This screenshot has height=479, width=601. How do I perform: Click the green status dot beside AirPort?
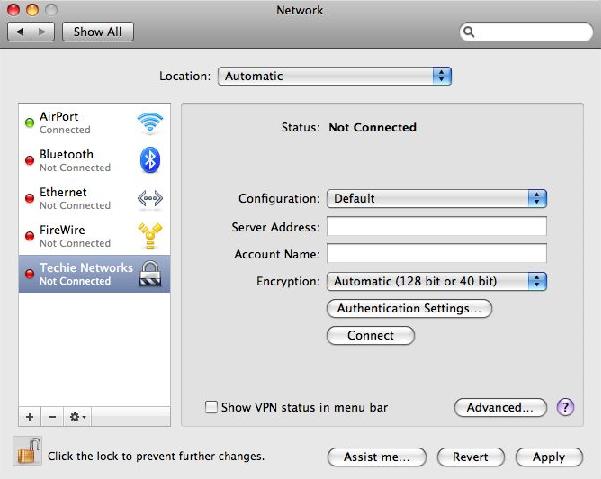30,123
